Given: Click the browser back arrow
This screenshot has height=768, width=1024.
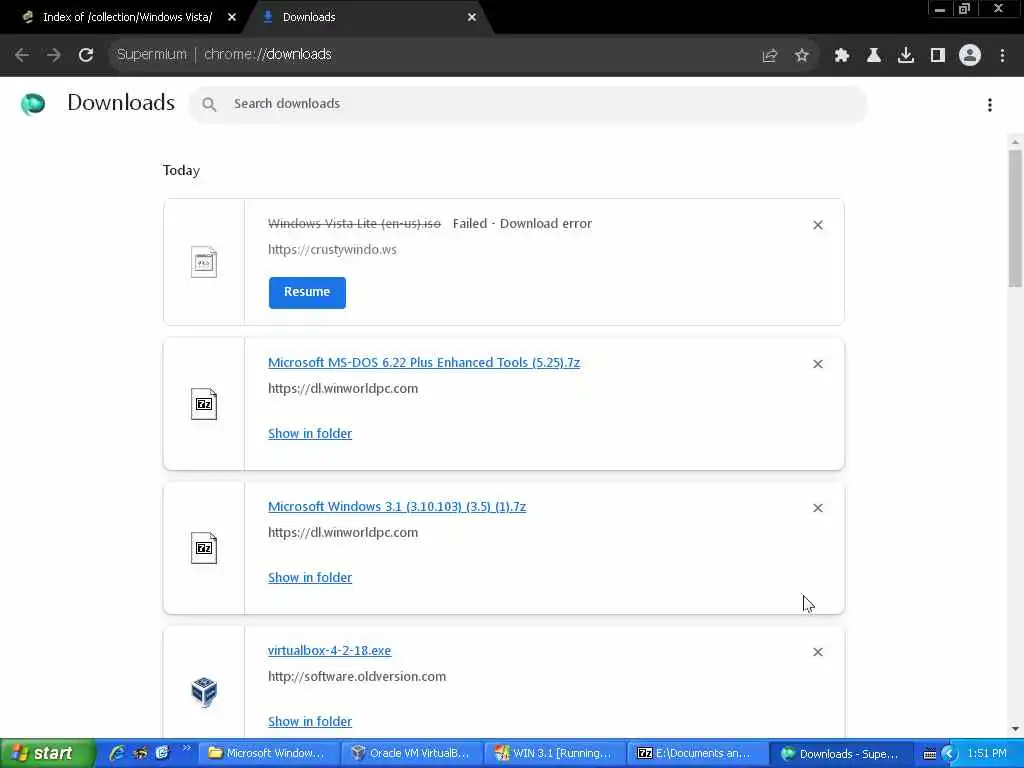Looking at the screenshot, I should [x=22, y=55].
